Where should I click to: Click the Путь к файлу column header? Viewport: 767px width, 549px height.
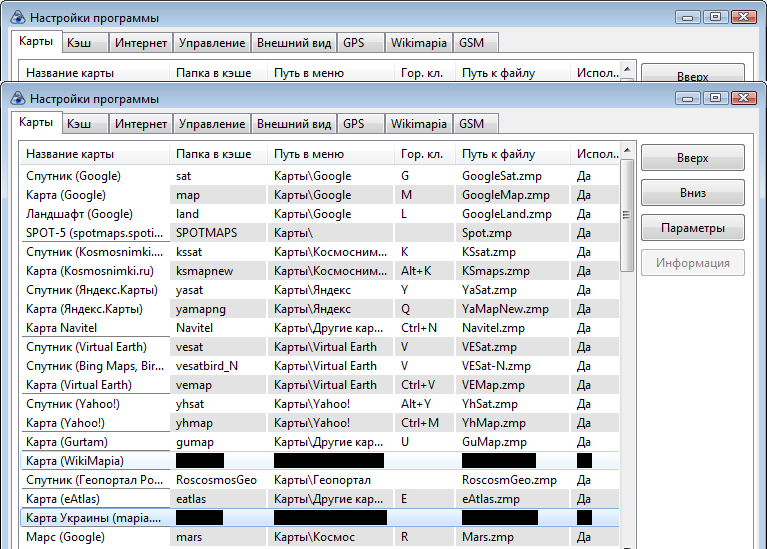[498, 154]
